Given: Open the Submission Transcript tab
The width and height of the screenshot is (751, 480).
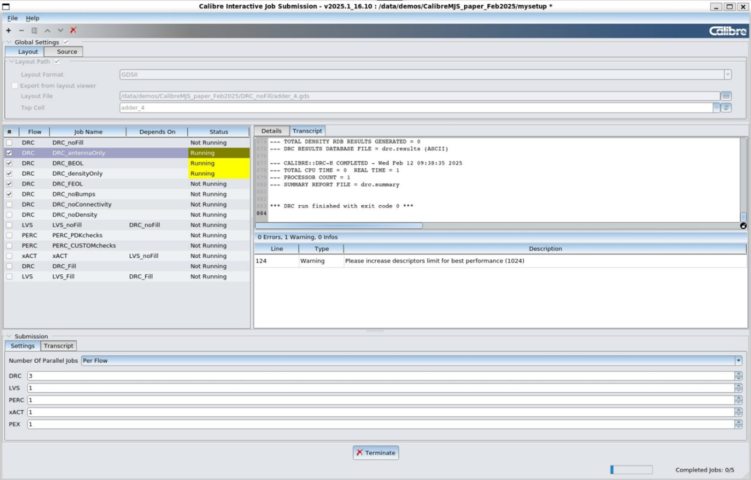Looking at the screenshot, I should tap(58, 346).
